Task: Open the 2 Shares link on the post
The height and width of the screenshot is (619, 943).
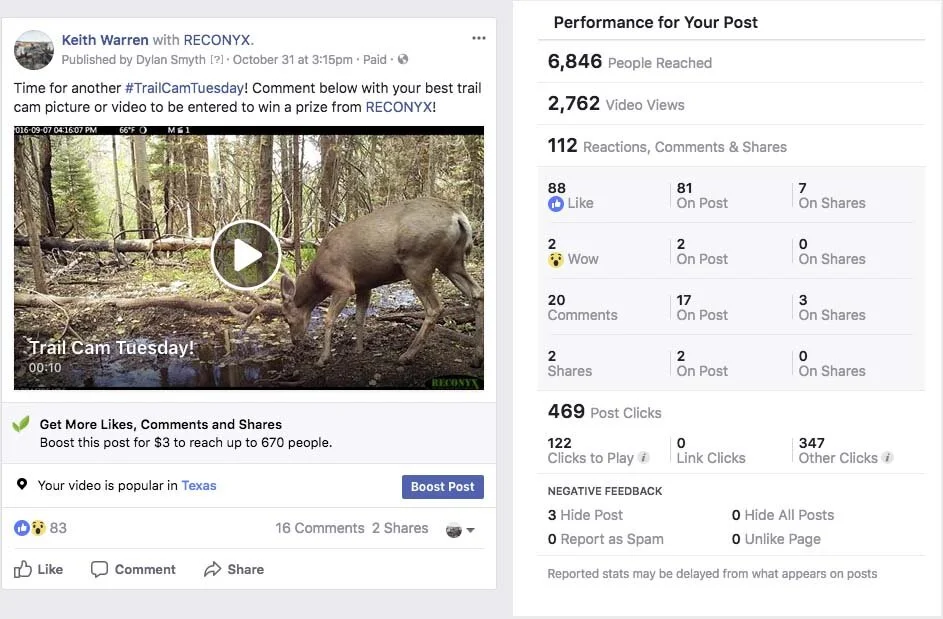Action: coord(400,528)
